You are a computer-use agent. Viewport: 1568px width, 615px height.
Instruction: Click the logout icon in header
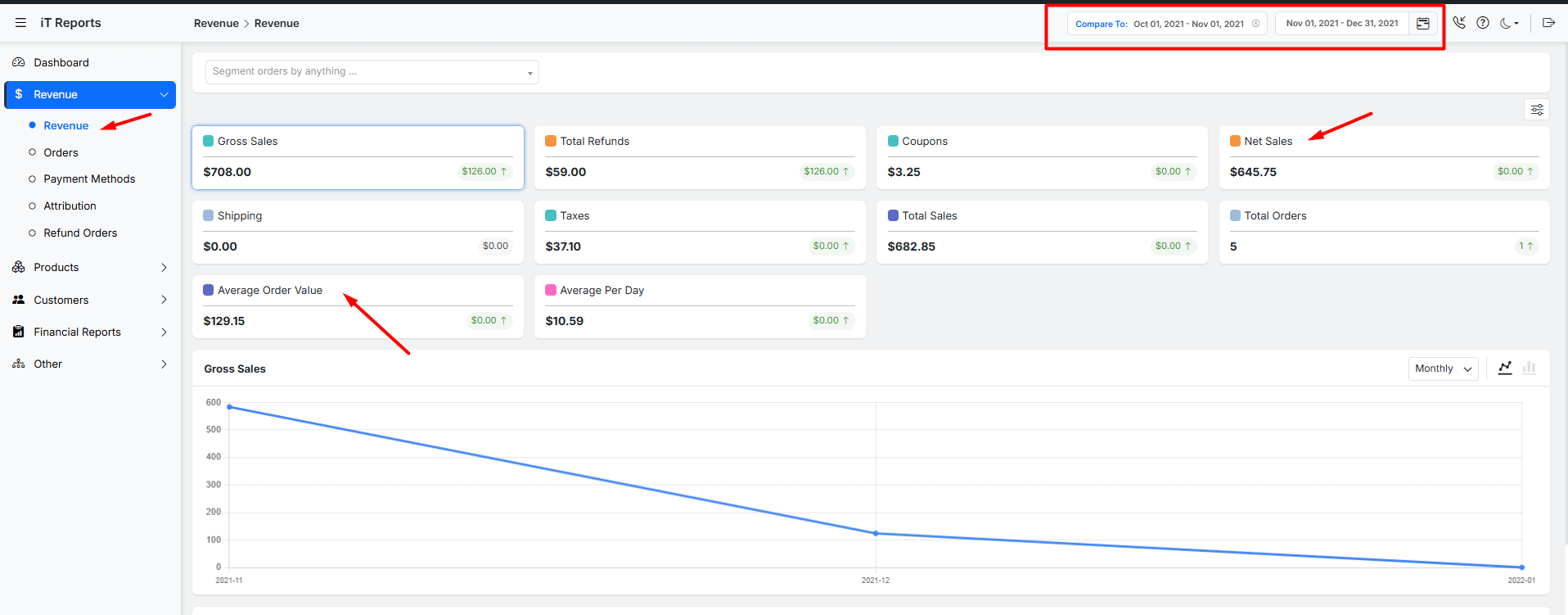tap(1548, 23)
